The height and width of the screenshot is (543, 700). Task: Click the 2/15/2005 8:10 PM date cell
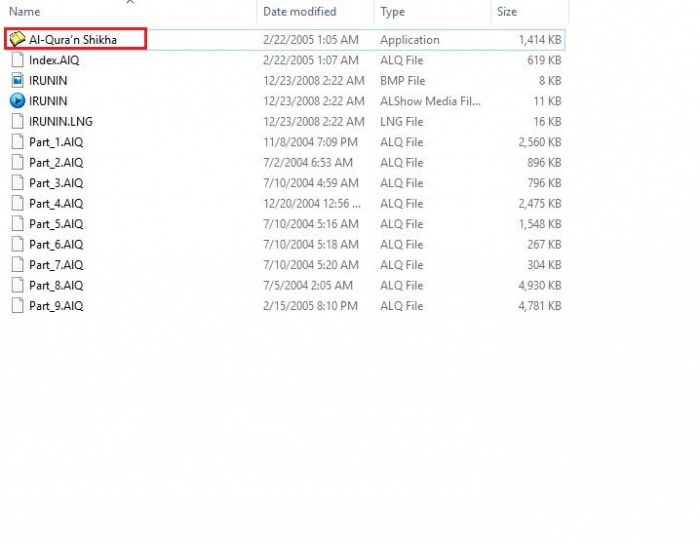point(310,306)
